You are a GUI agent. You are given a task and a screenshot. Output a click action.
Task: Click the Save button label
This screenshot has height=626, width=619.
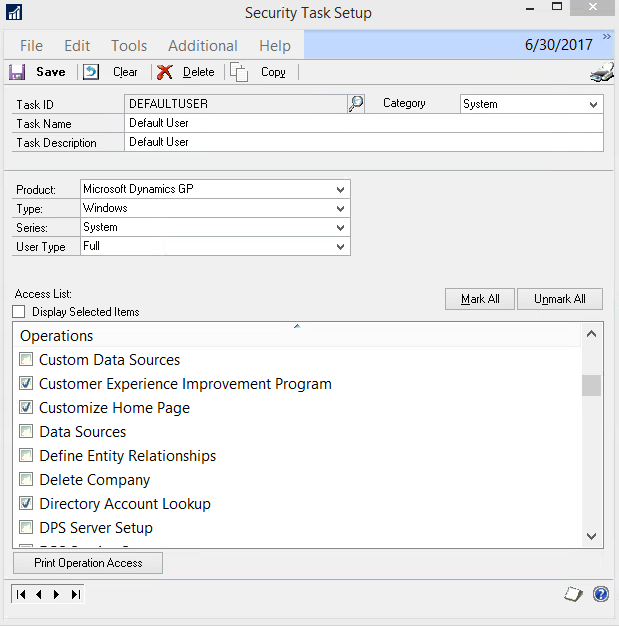point(51,72)
